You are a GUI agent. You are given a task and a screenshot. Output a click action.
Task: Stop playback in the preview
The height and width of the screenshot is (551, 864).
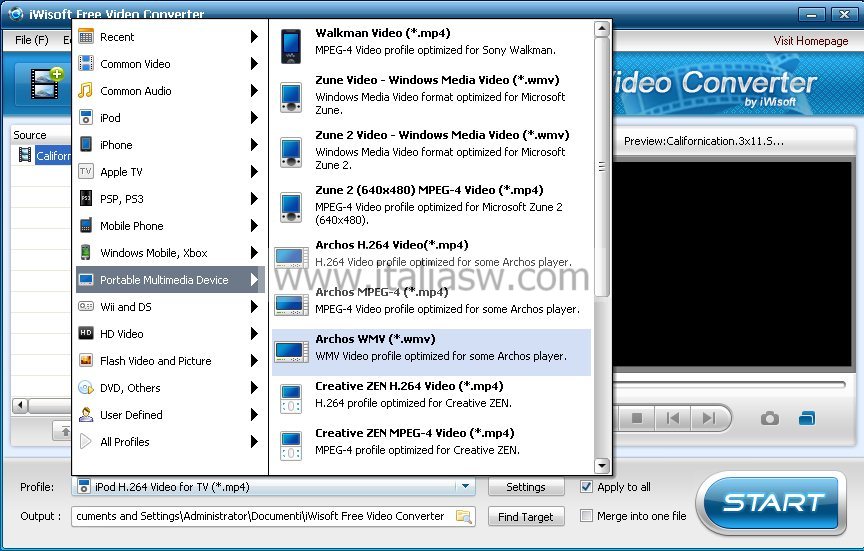pos(637,419)
